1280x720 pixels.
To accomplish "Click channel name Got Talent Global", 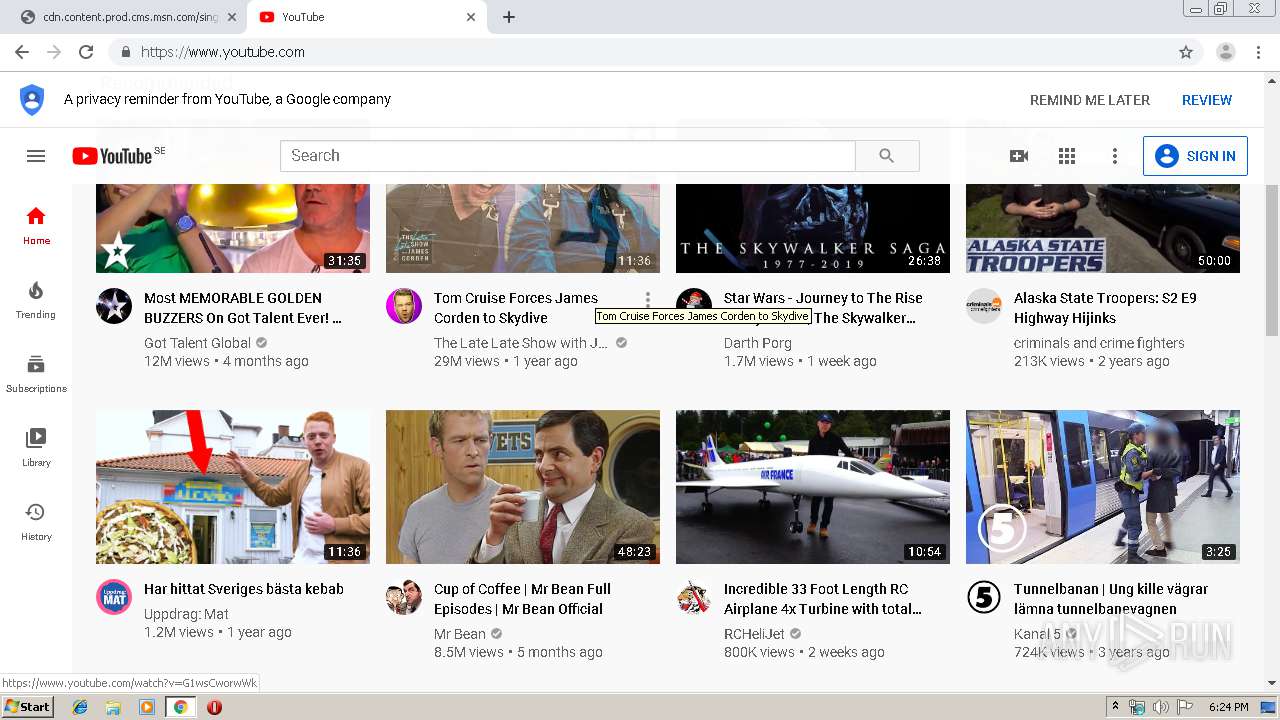I will click(197, 343).
